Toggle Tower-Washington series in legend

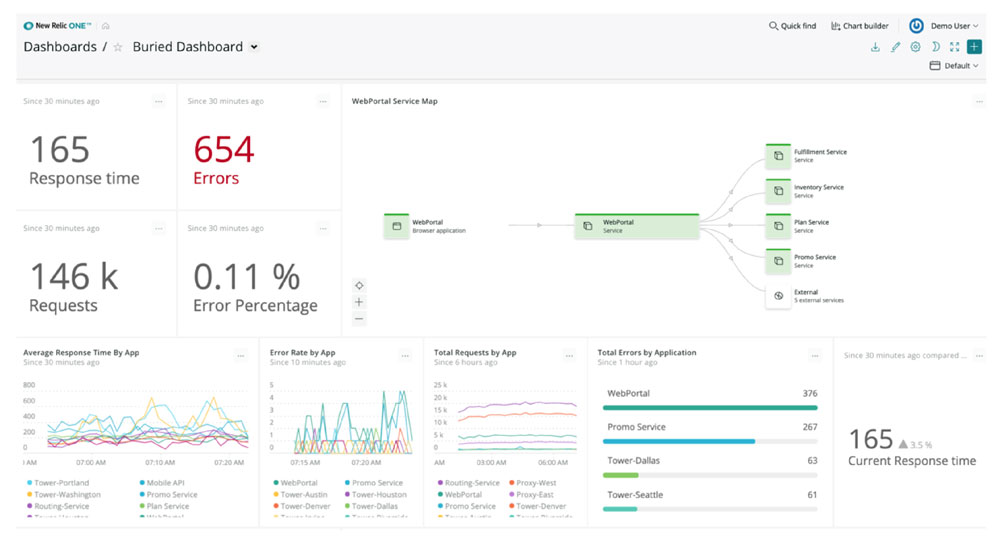64,494
